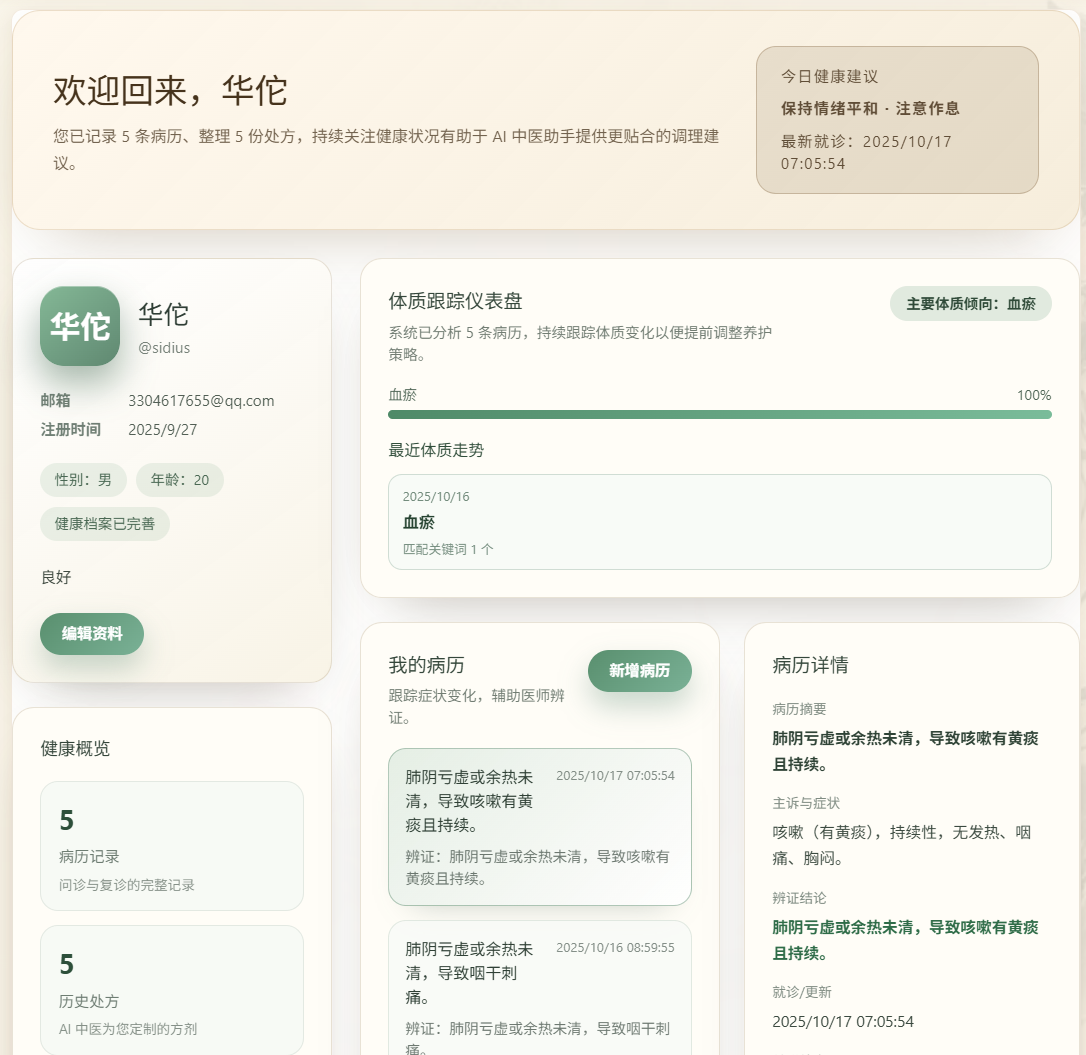Click the green 华佗 avatar icon
The image size is (1086, 1055).
[80, 326]
